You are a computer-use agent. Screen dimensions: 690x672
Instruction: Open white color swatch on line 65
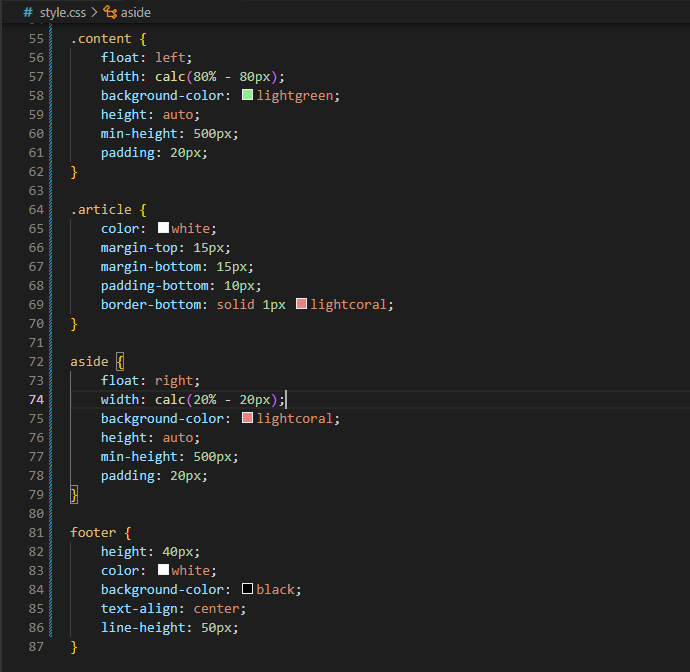(x=163, y=228)
